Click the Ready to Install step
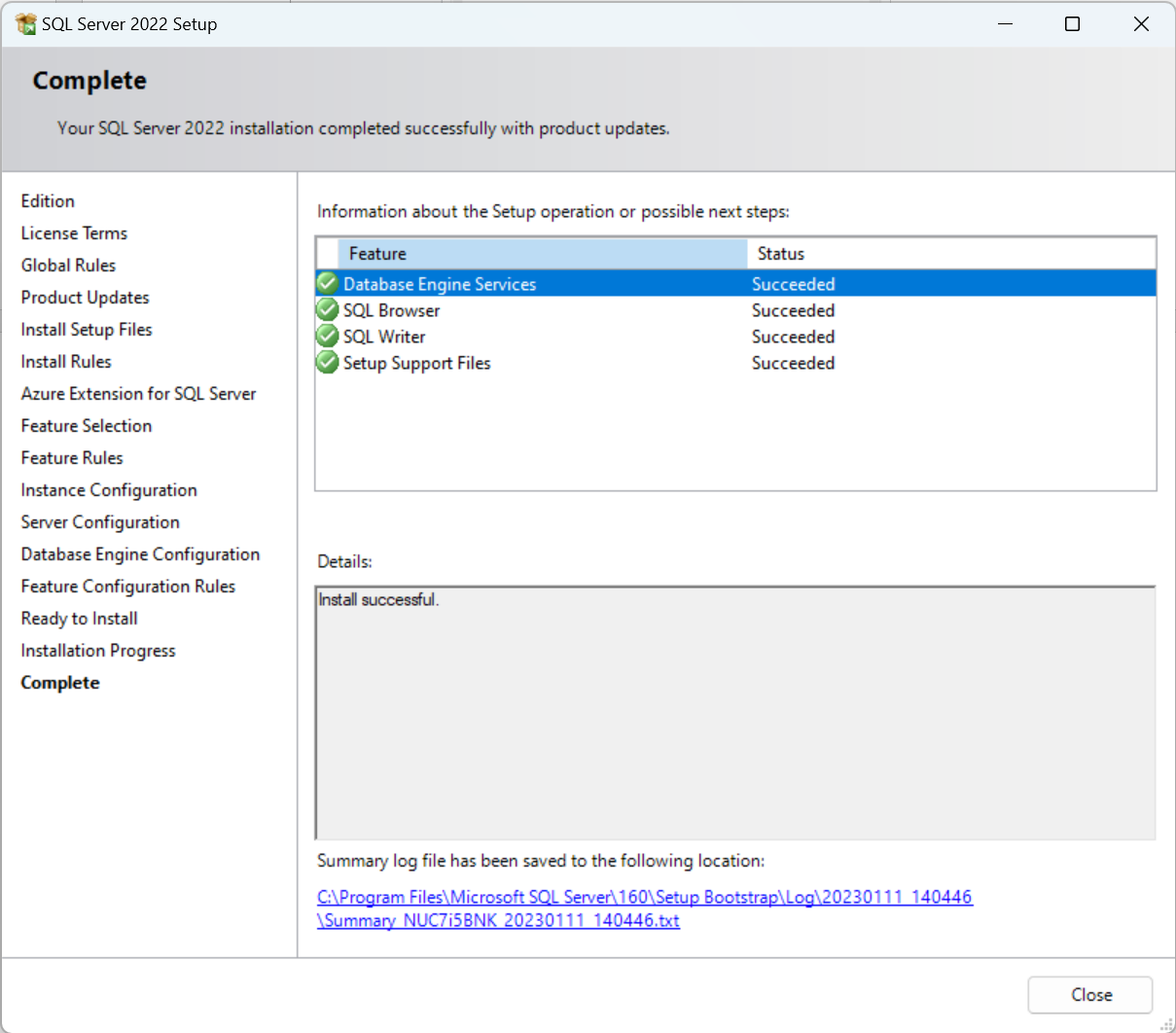Screen dimensions: 1176x1033 coord(79,619)
